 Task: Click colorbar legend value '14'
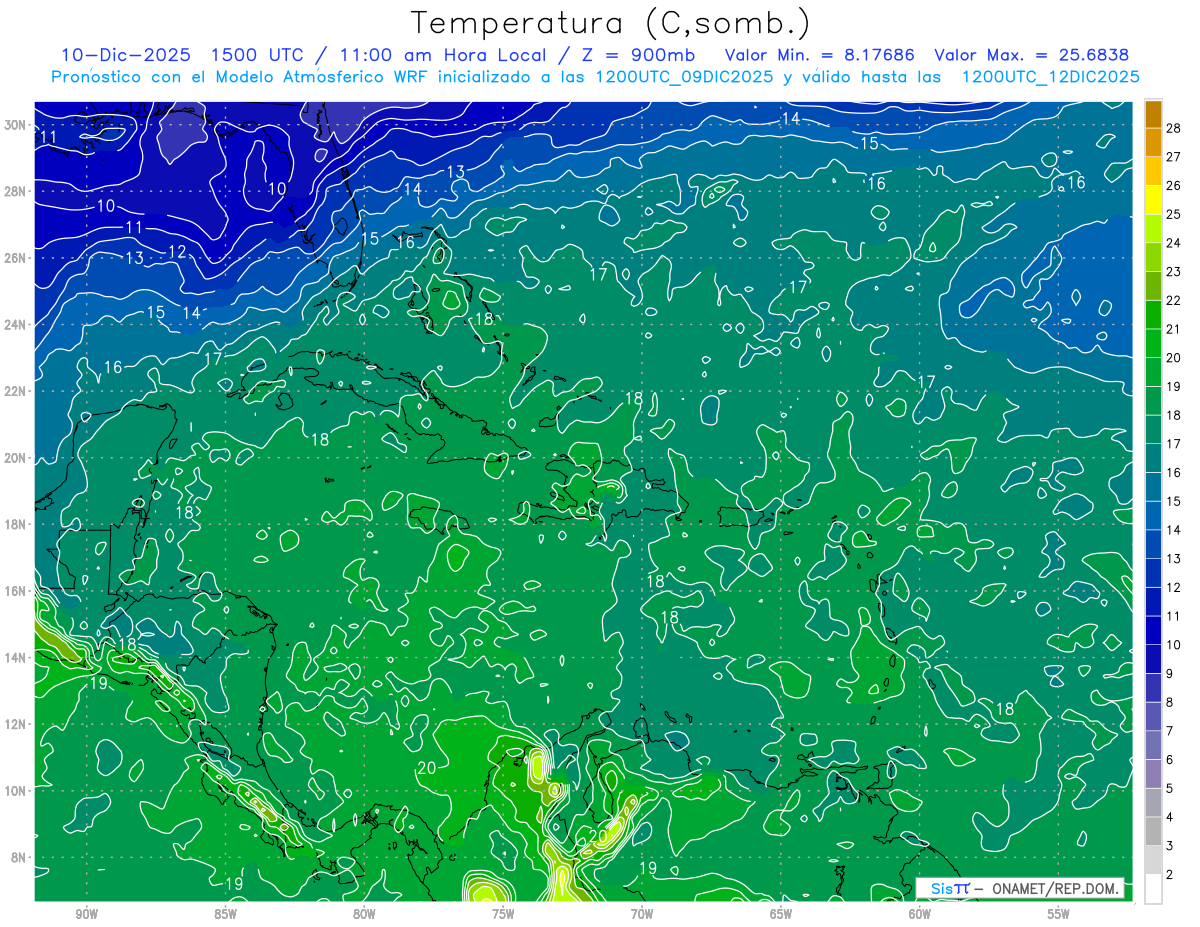point(1173,529)
